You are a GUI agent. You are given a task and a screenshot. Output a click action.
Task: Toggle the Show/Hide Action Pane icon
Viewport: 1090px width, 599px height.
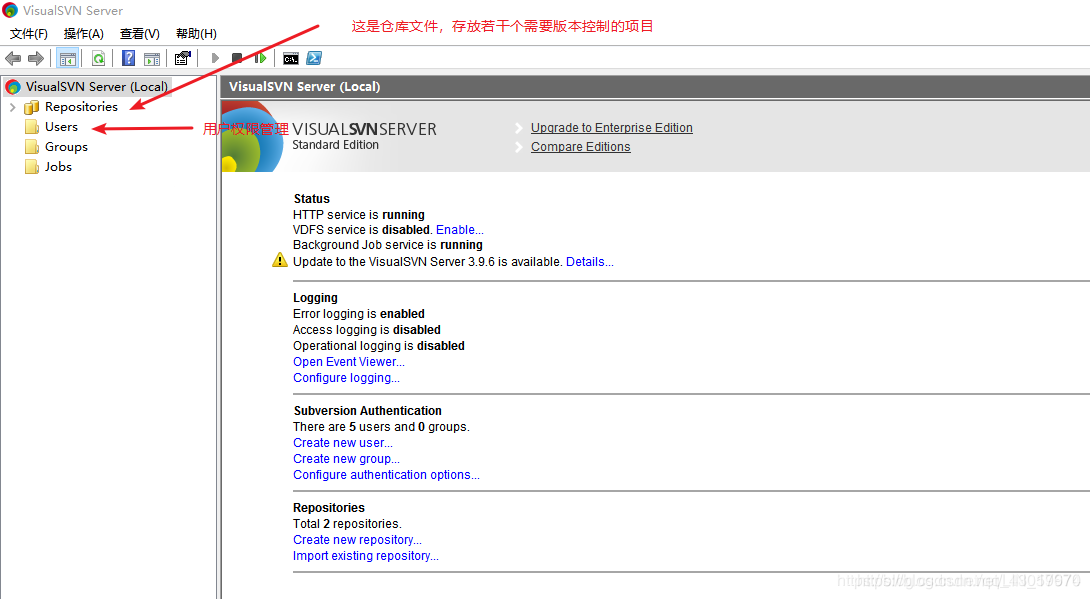click(152, 58)
